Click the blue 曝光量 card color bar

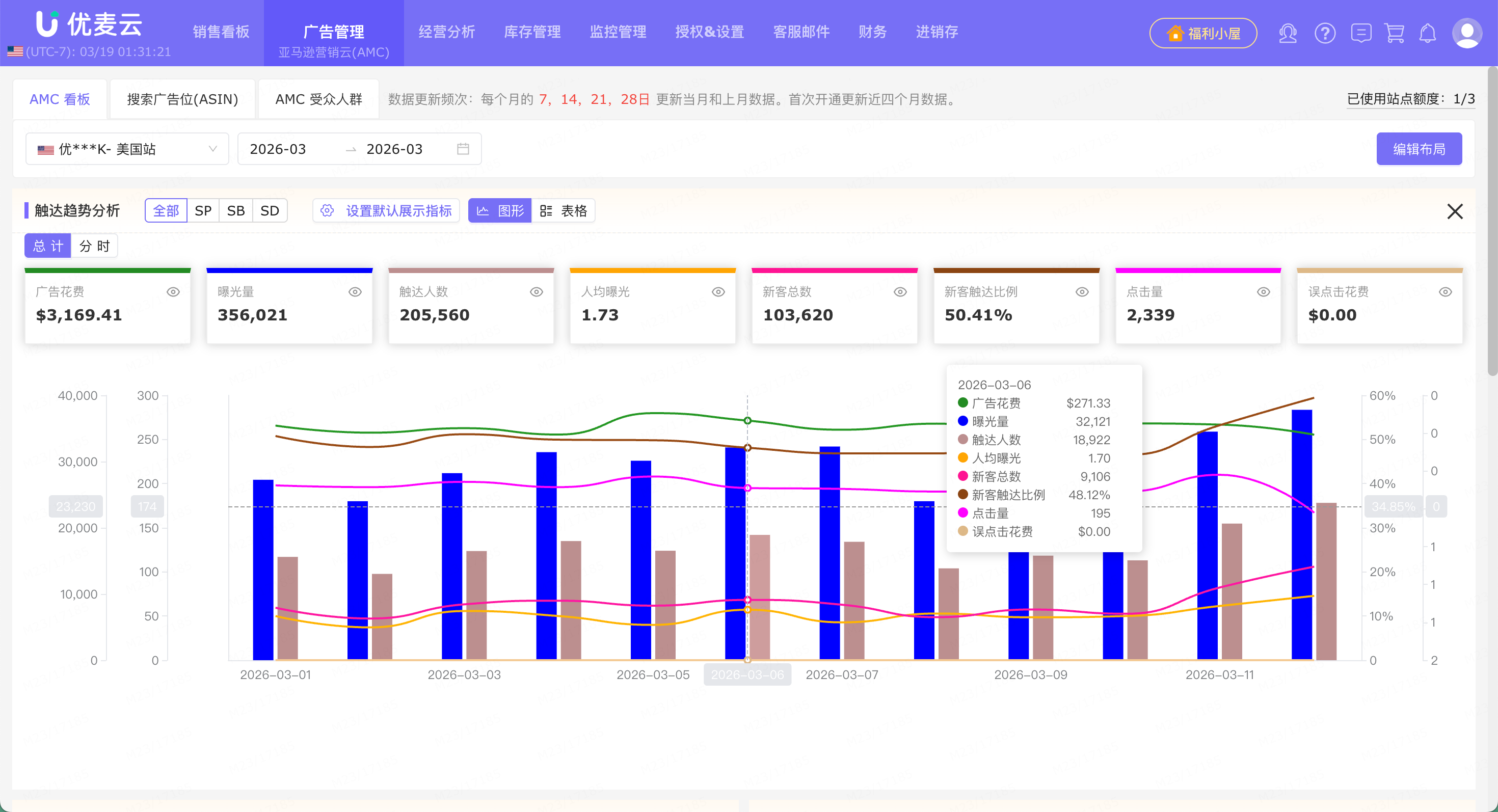click(289, 270)
